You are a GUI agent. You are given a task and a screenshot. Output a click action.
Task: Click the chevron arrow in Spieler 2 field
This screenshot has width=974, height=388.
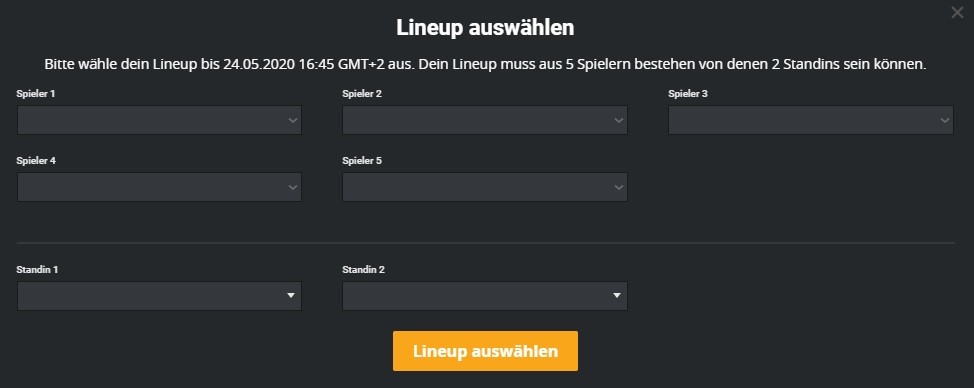[619, 120]
